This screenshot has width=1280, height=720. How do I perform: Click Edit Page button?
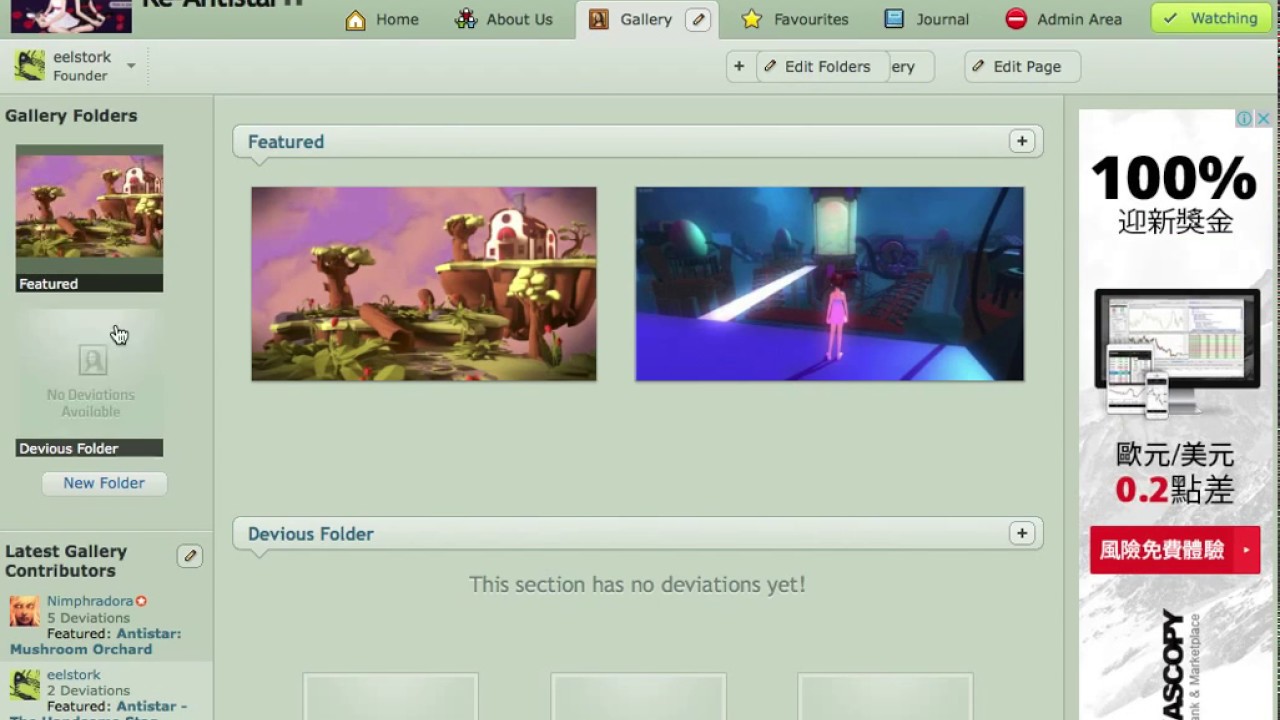1022,66
